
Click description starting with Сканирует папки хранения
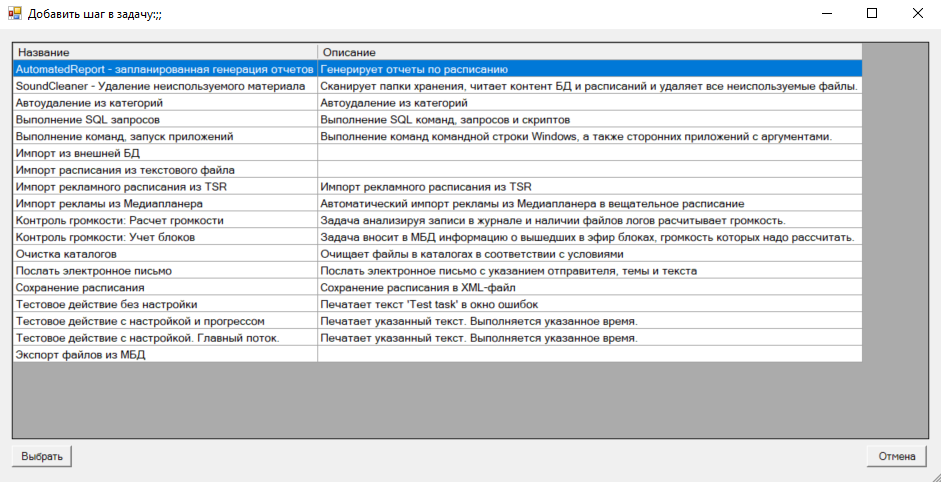[589, 86]
